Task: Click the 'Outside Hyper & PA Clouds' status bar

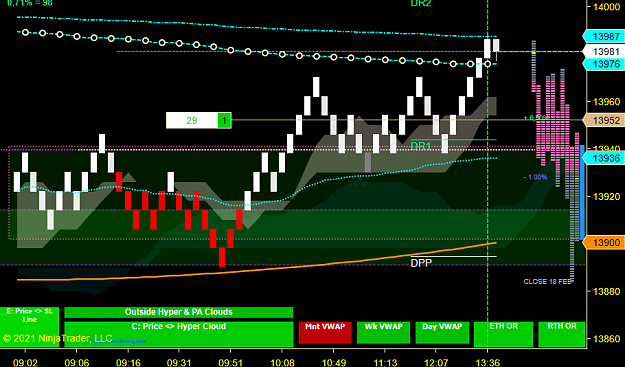Action: (179, 312)
